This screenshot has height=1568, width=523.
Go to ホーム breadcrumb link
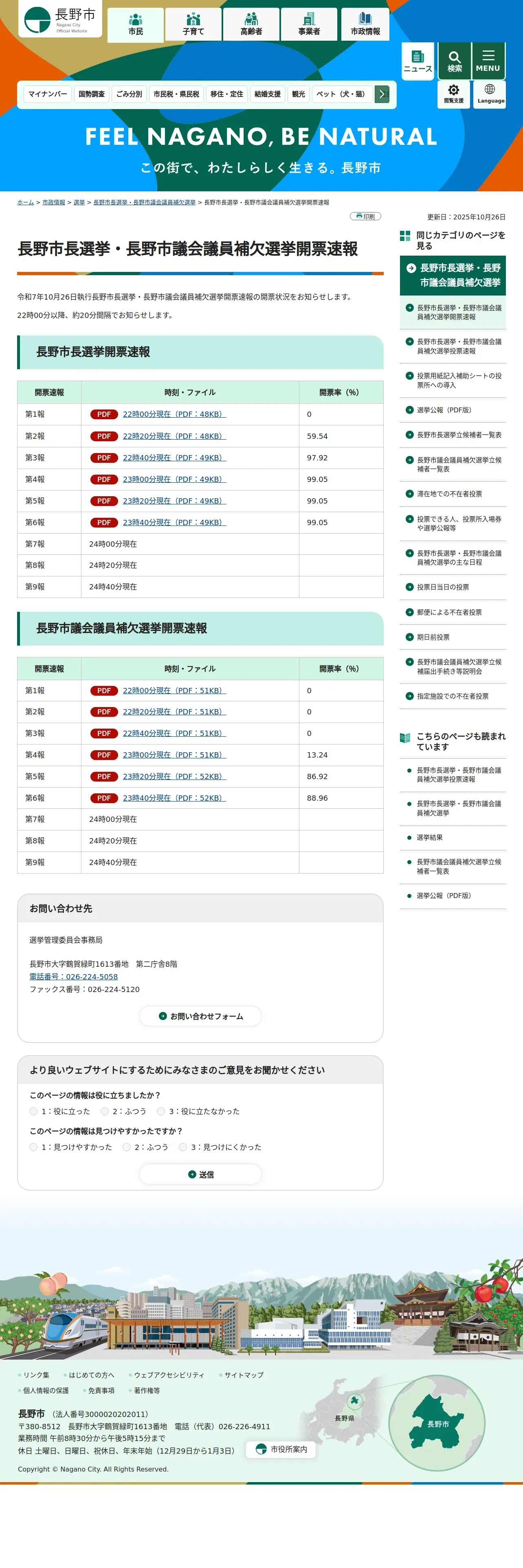(x=26, y=202)
